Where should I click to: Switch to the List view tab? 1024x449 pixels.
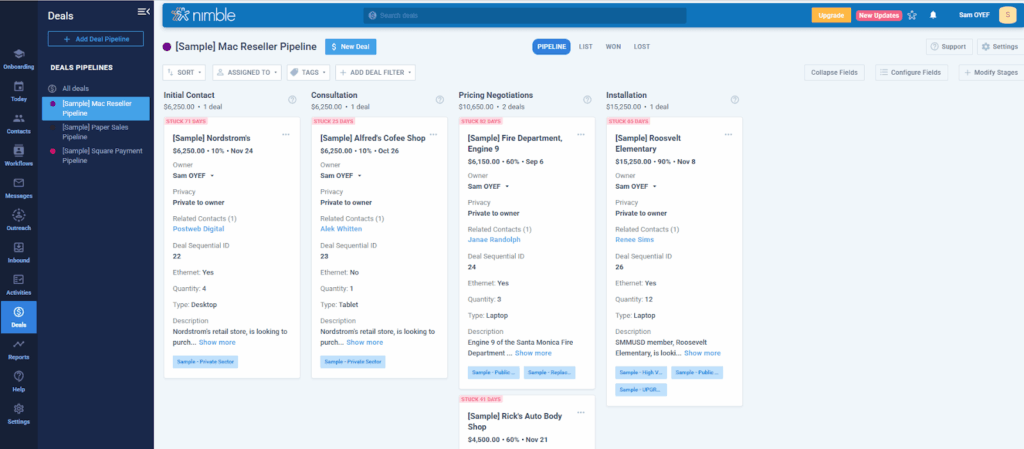point(585,46)
